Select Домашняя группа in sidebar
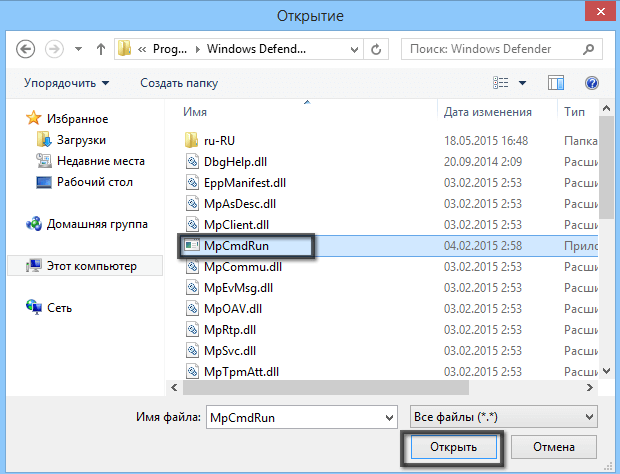The width and height of the screenshot is (620, 474). point(97,224)
